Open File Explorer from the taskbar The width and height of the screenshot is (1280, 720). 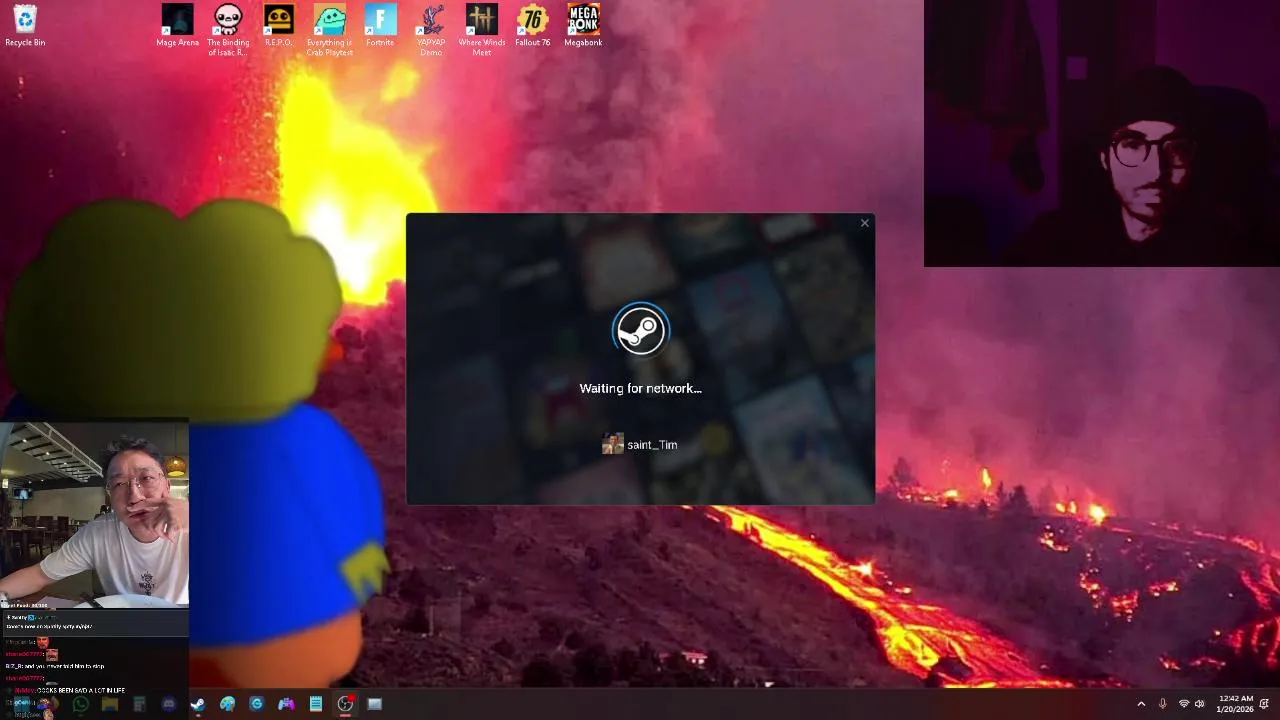coord(110,704)
